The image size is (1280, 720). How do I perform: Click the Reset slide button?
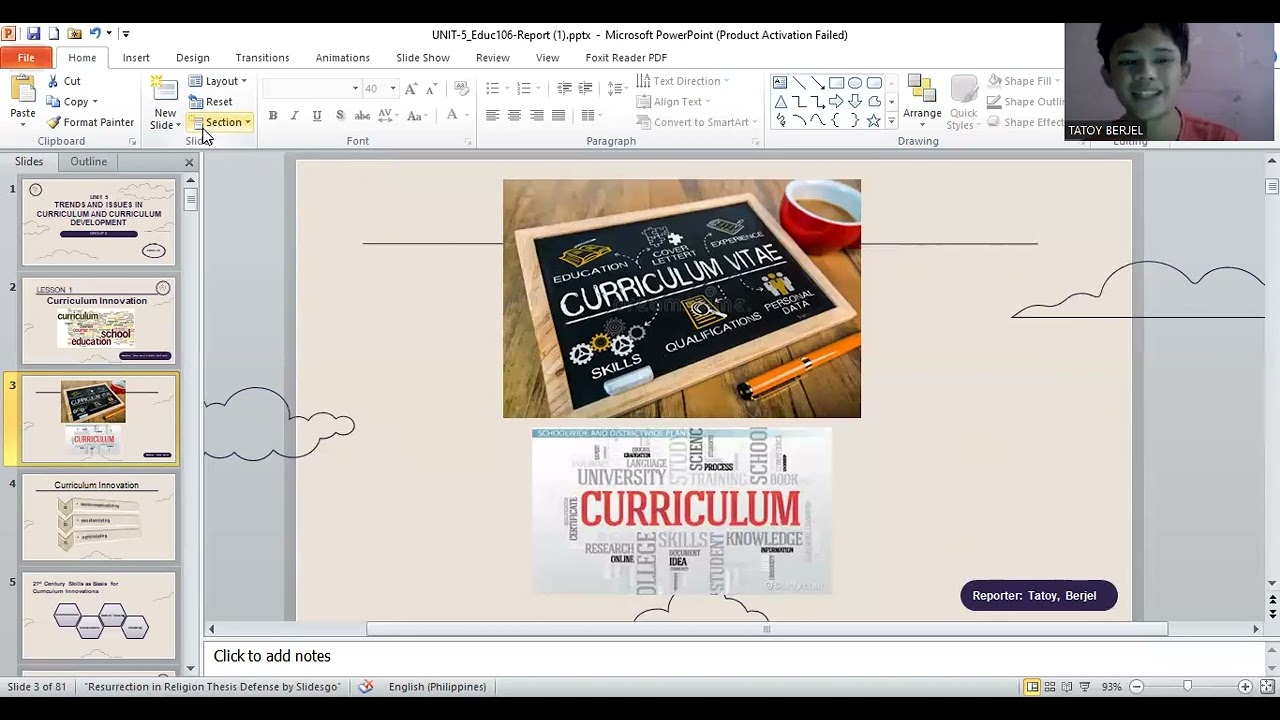point(211,102)
